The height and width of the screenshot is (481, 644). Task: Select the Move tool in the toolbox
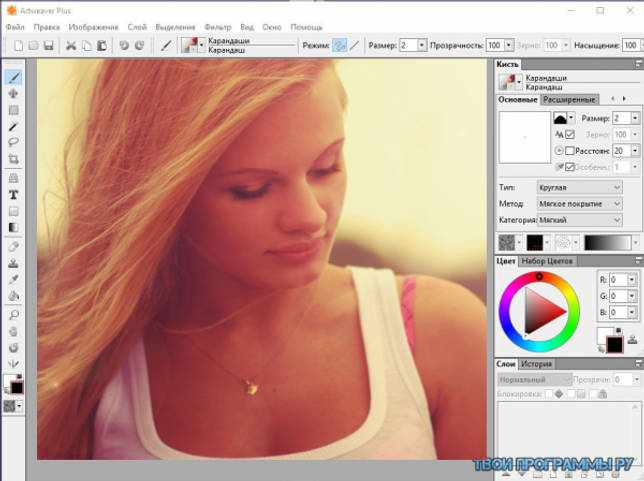coord(14,94)
